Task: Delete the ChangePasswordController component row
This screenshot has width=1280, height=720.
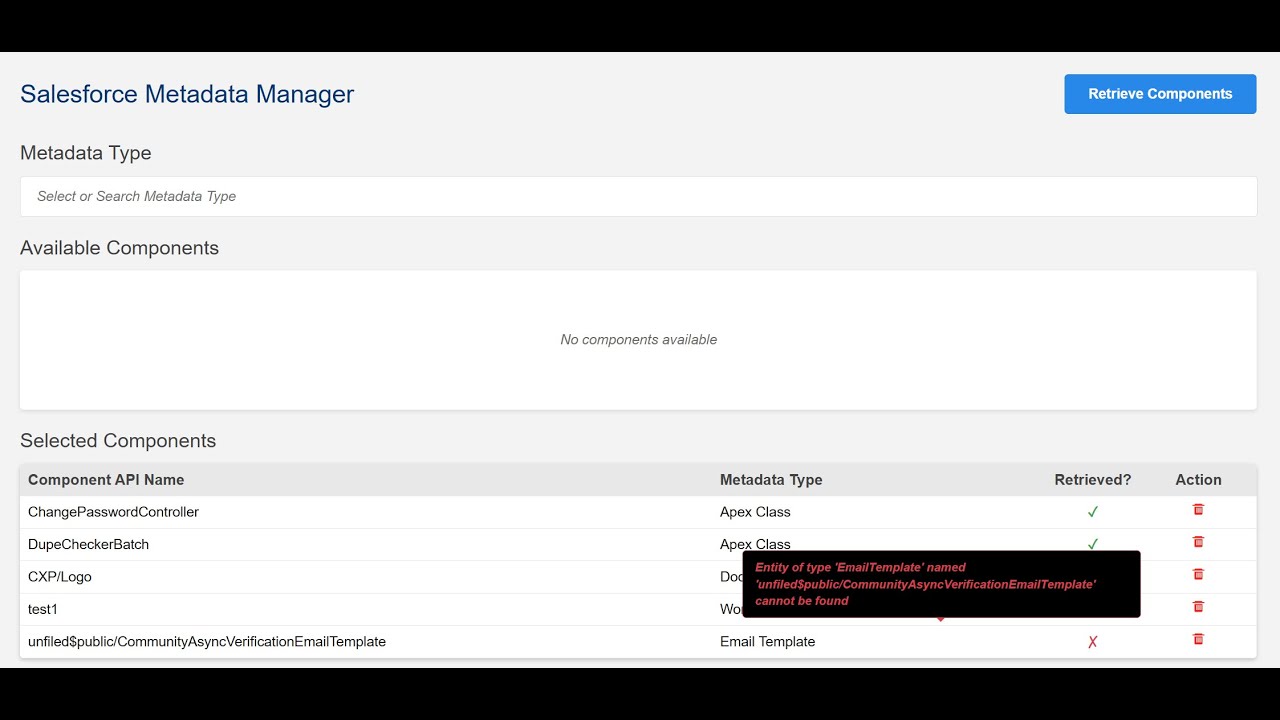Action: (1198, 510)
